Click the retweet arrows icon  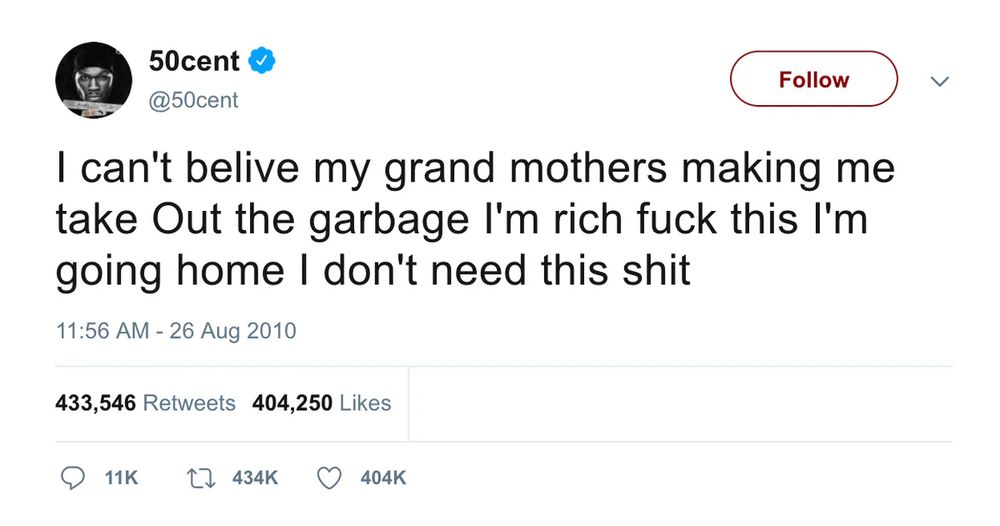pos(200,479)
